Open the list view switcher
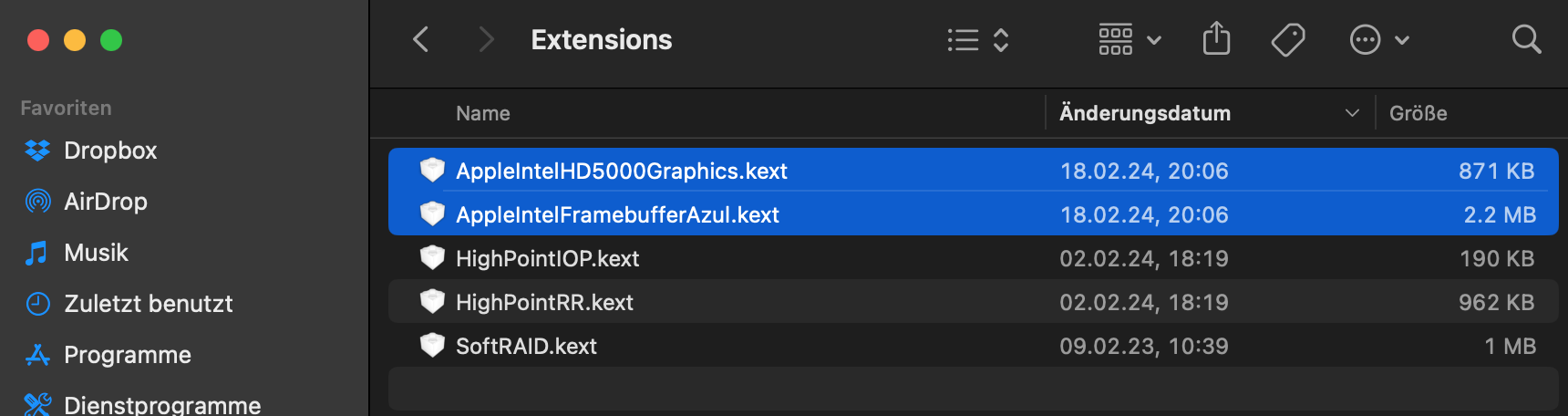This screenshot has height=416, width=1568. pyautogui.click(x=976, y=40)
